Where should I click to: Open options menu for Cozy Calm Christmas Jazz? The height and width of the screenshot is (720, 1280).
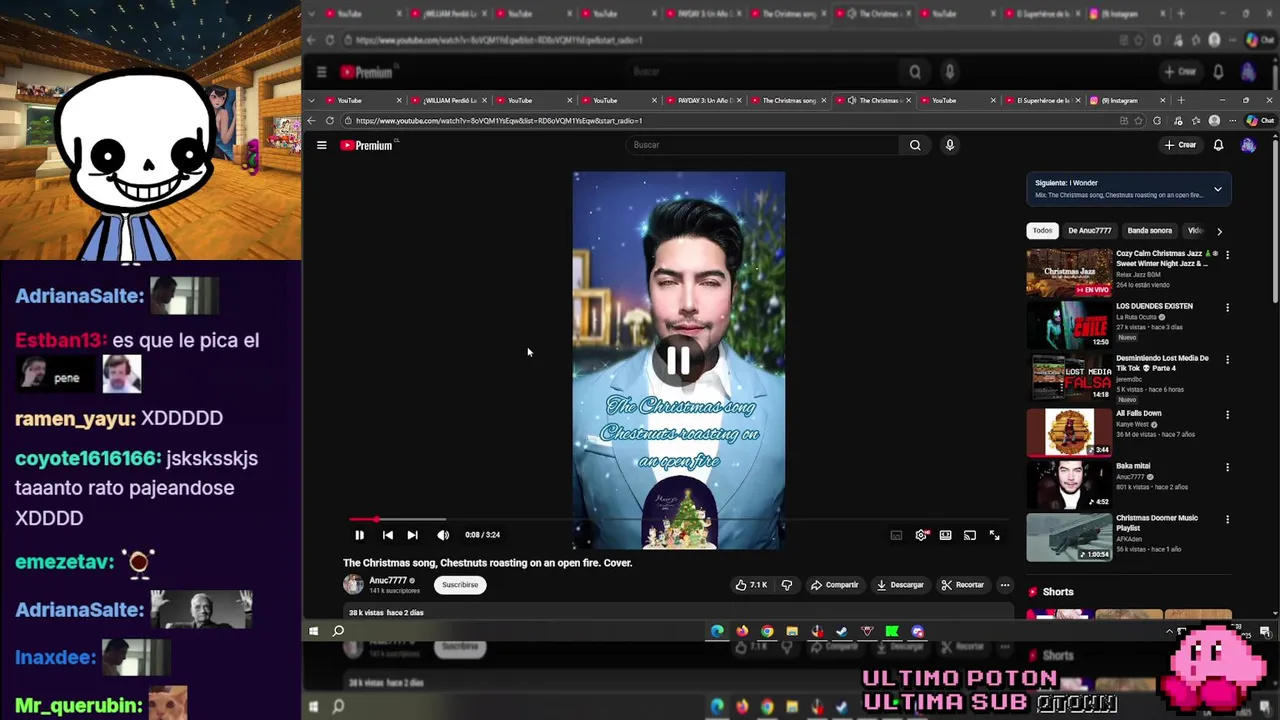click(x=1227, y=255)
